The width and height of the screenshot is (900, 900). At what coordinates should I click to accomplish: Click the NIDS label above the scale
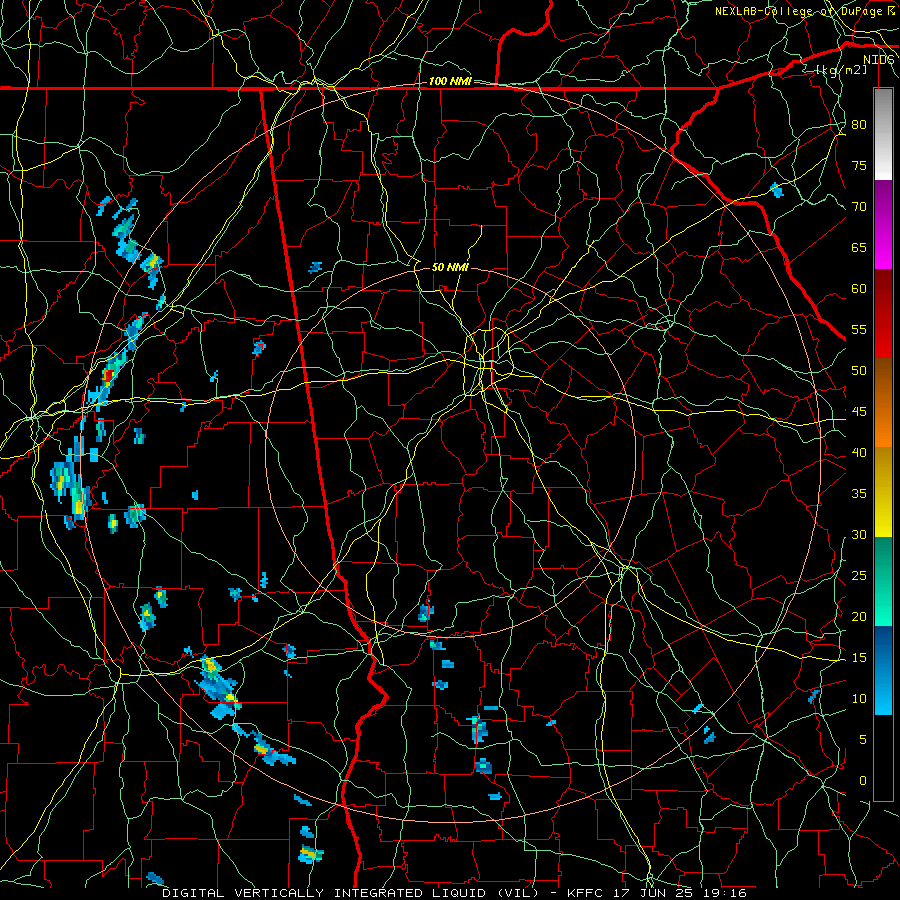click(879, 60)
